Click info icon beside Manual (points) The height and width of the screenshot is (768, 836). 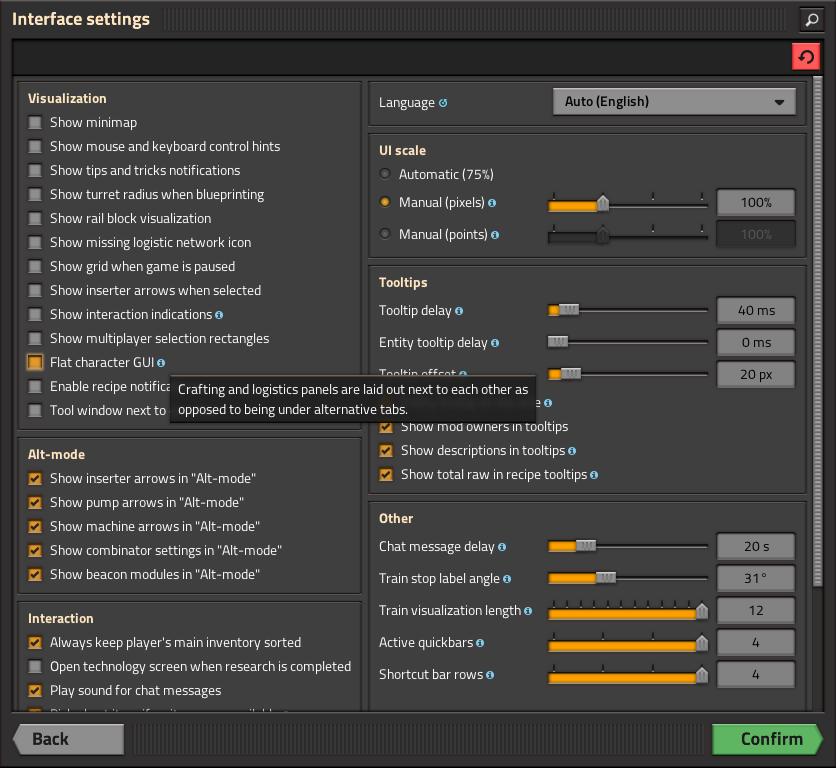[x=495, y=235]
